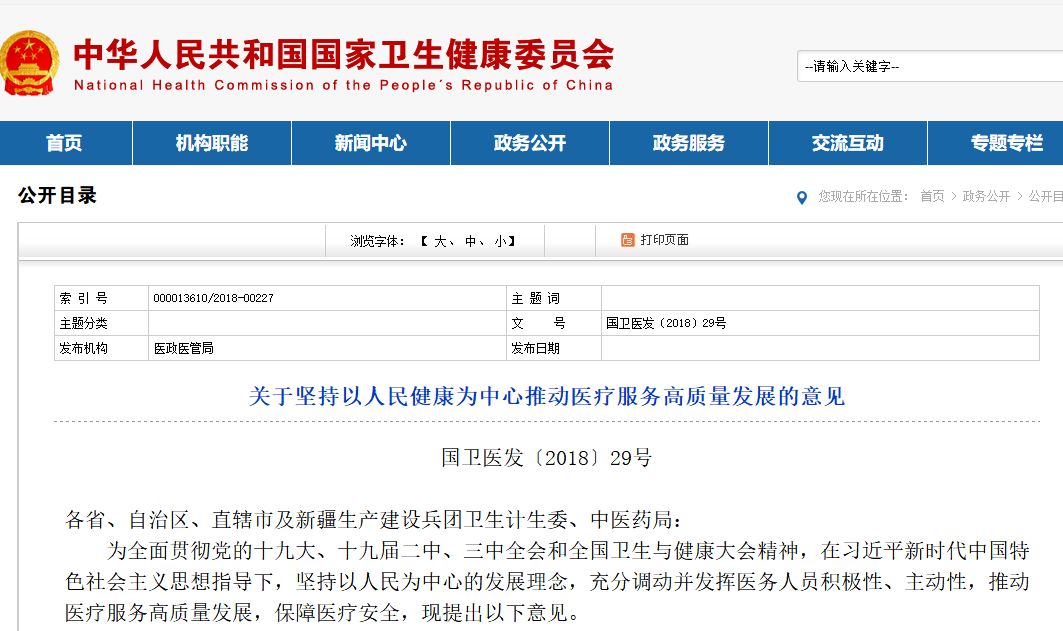Click the location pin icon
Screen dimensions: 1063x631
[x=802, y=197]
